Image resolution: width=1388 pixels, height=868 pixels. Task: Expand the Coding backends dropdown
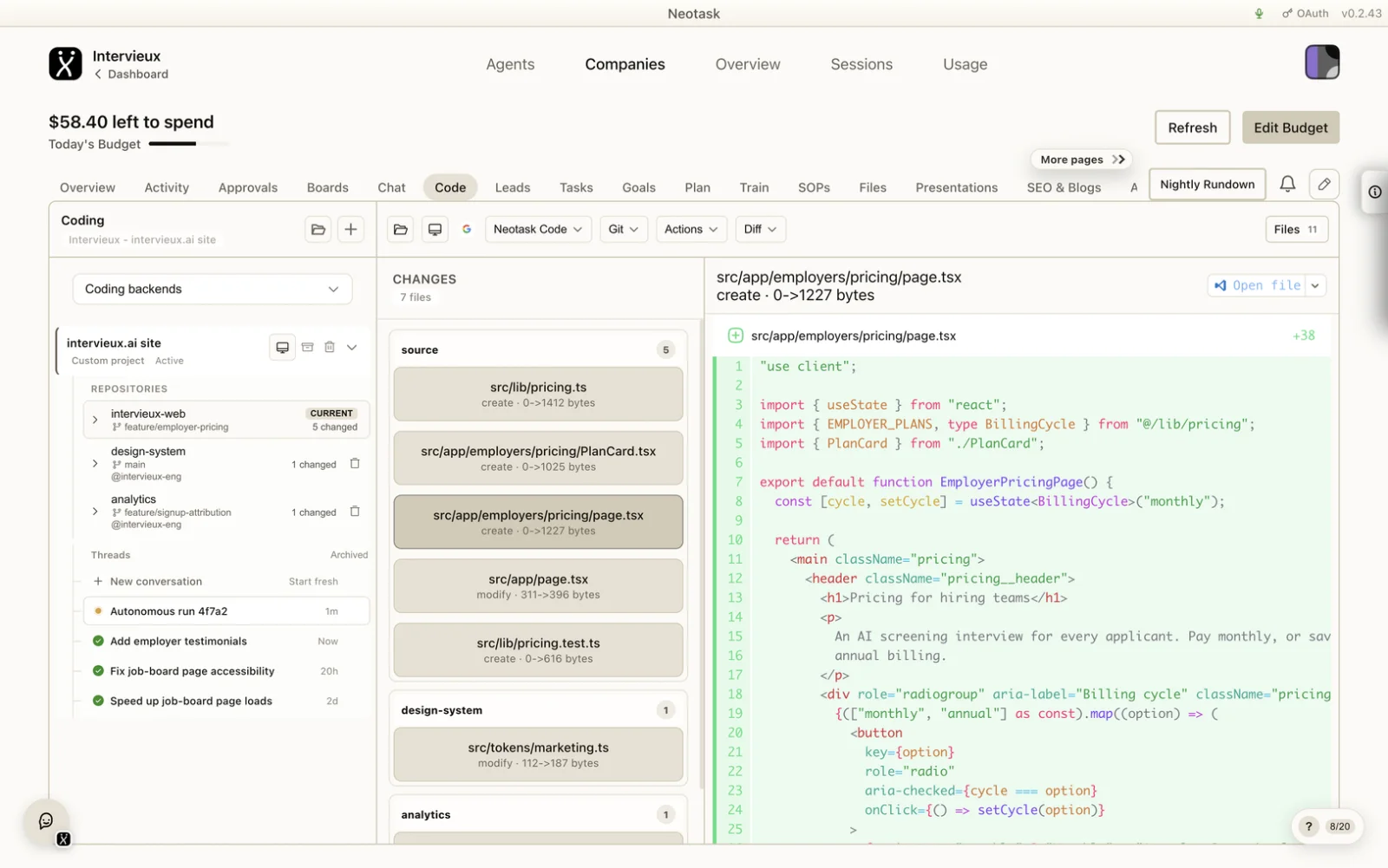tap(212, 290)
